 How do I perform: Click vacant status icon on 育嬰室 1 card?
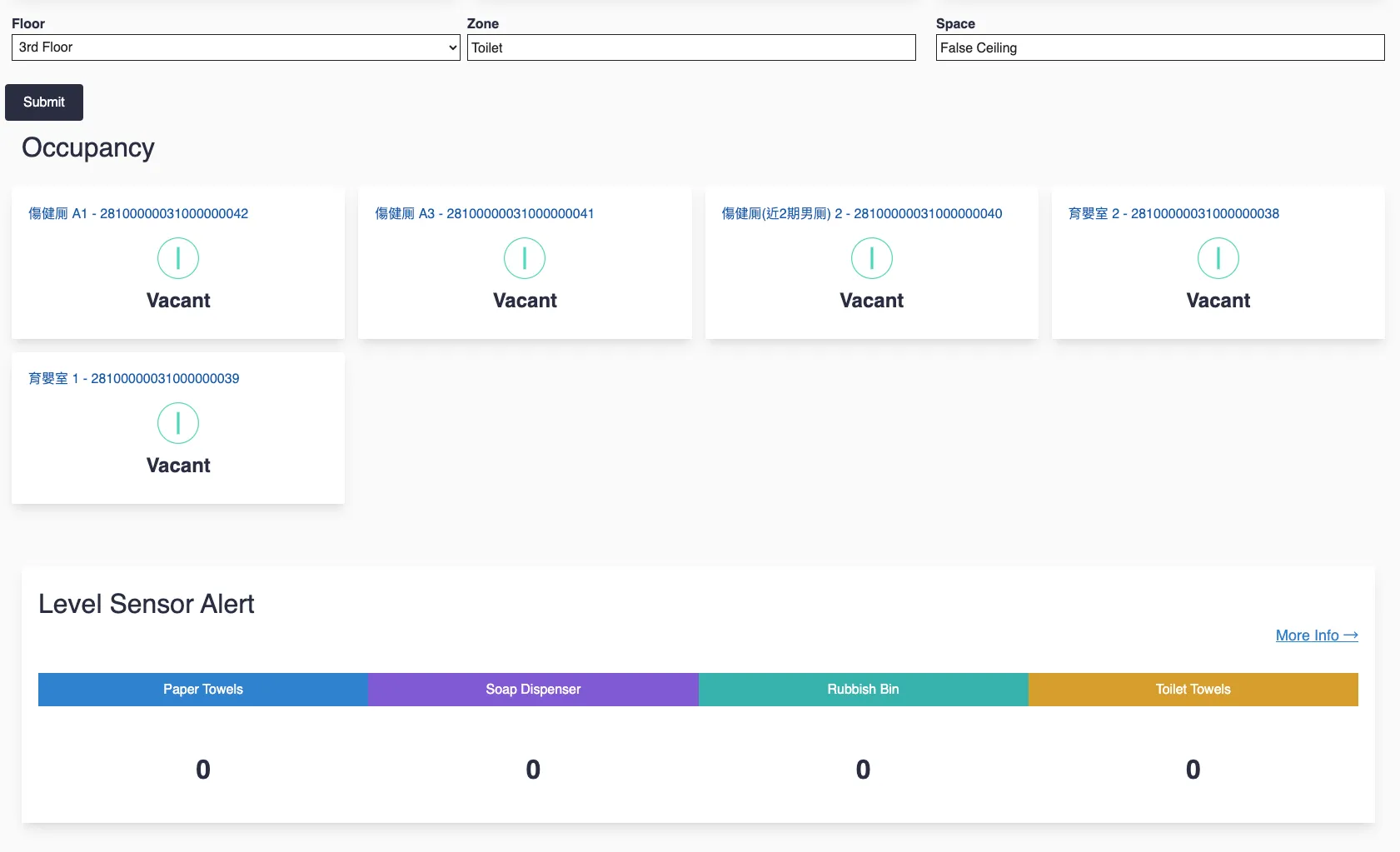(x=178, y=423)
